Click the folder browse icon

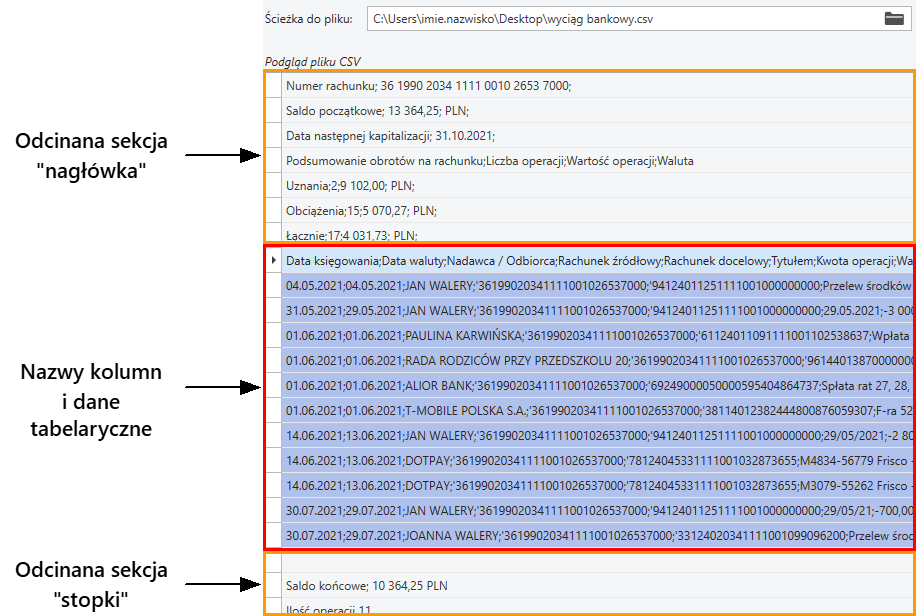pos(893,18)
